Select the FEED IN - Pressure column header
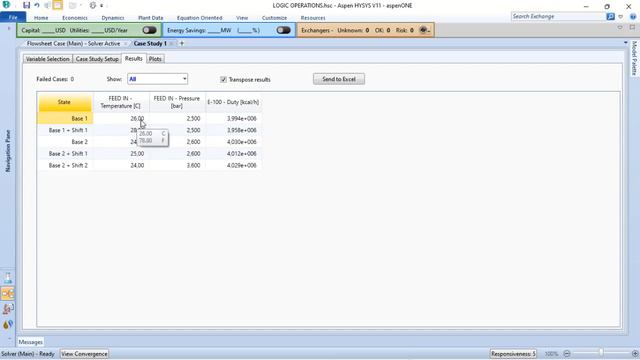 click(x=177, y=102)
